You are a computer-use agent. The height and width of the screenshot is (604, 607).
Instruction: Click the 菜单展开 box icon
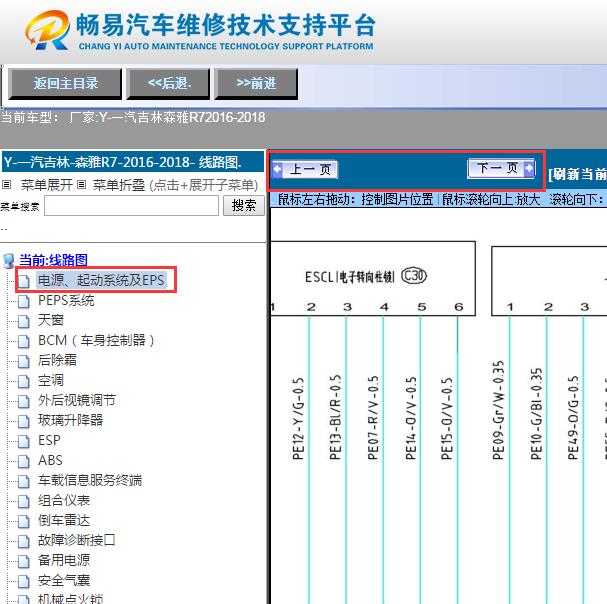coord(6,185)
